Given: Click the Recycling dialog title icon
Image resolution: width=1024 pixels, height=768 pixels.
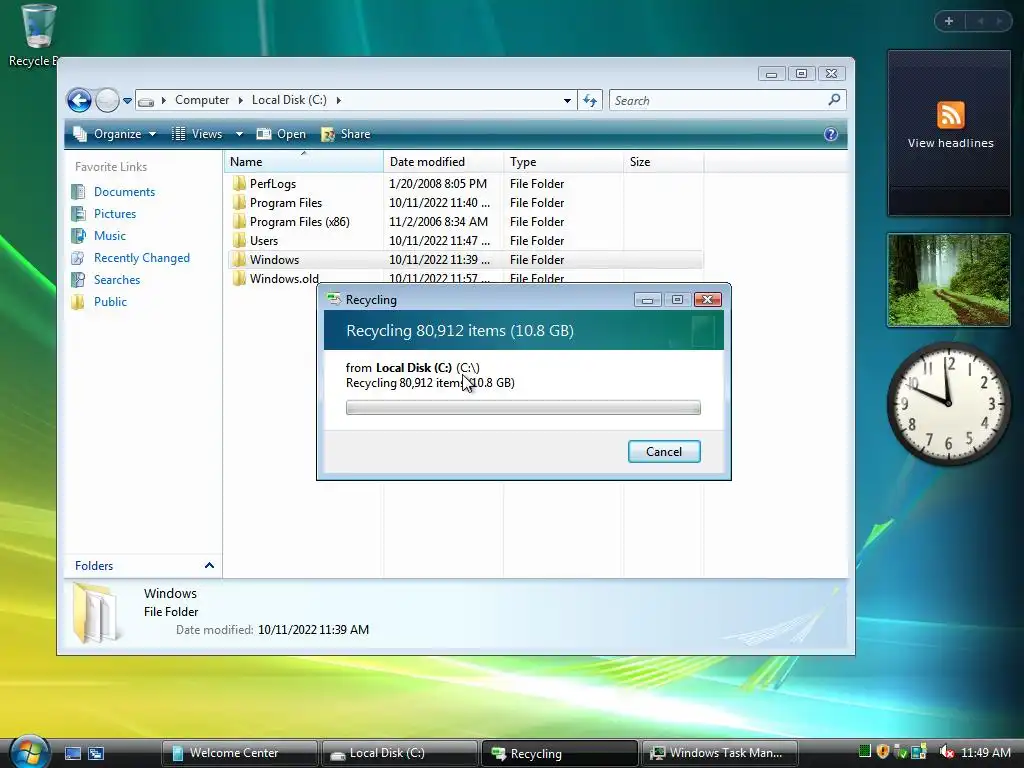Looking at the screenshot, I should [334, 300].
